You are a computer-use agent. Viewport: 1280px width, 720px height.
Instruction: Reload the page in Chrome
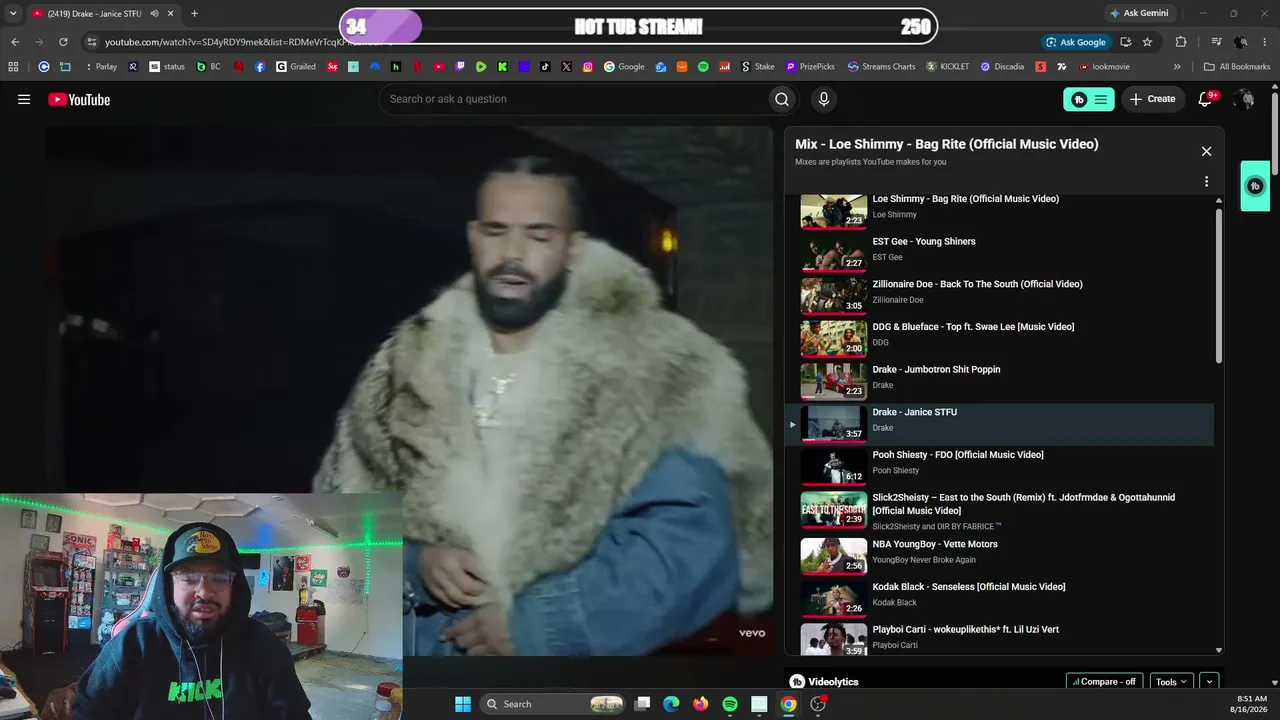coord(63,42)
